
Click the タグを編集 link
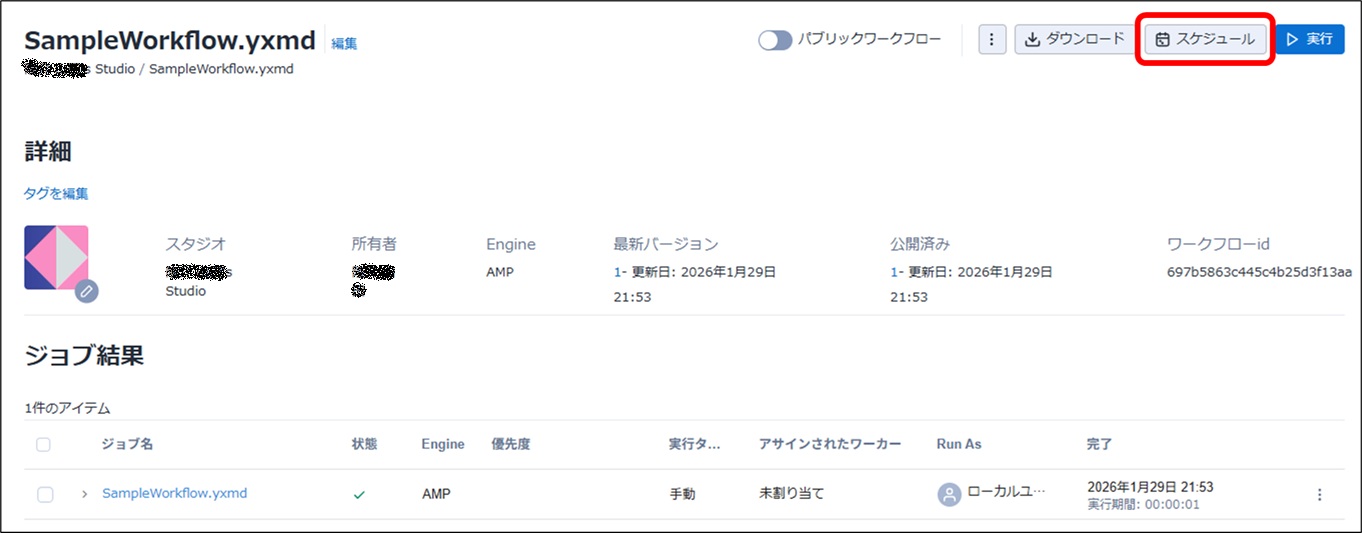coord(56,194)
